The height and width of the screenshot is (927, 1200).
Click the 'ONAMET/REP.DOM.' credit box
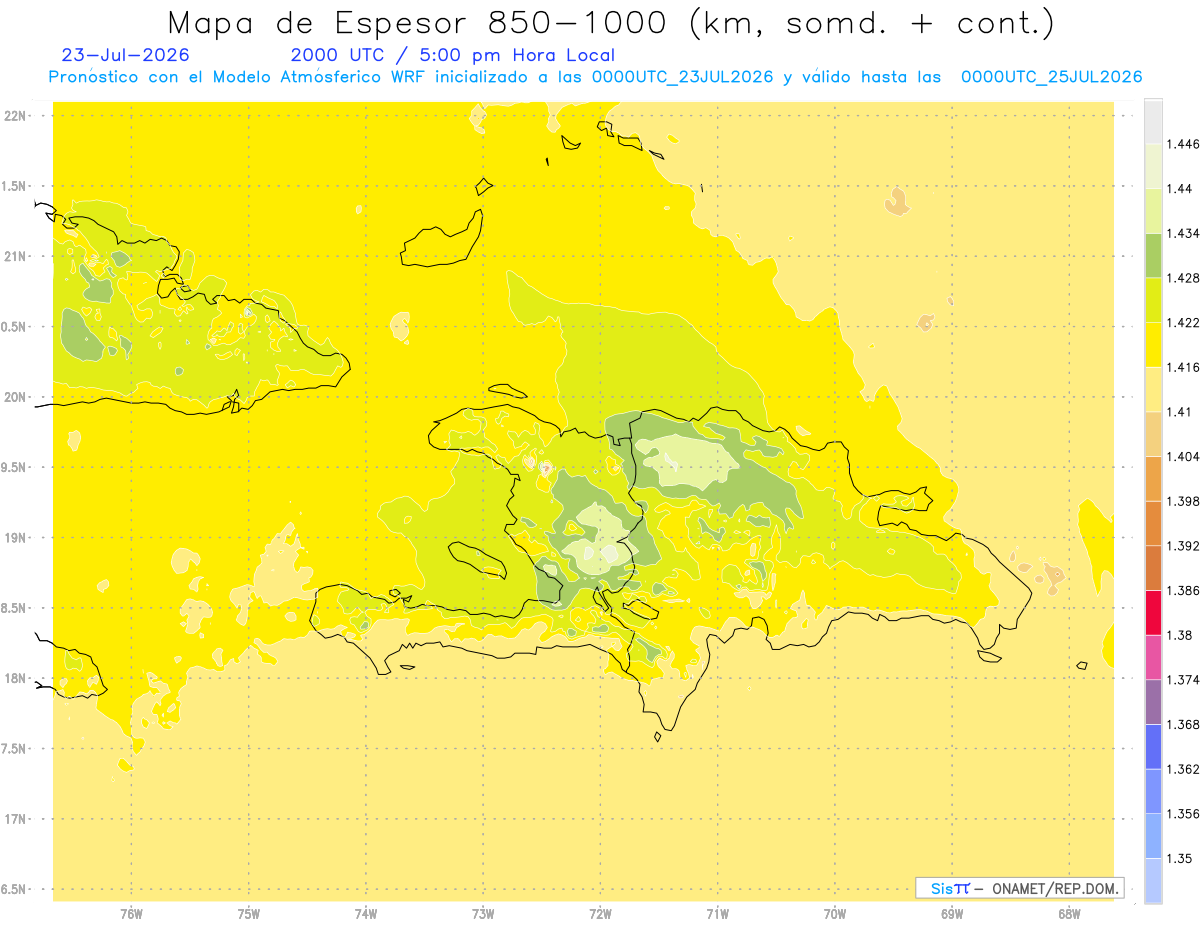pyautogui.click(x=1019, y=888)
